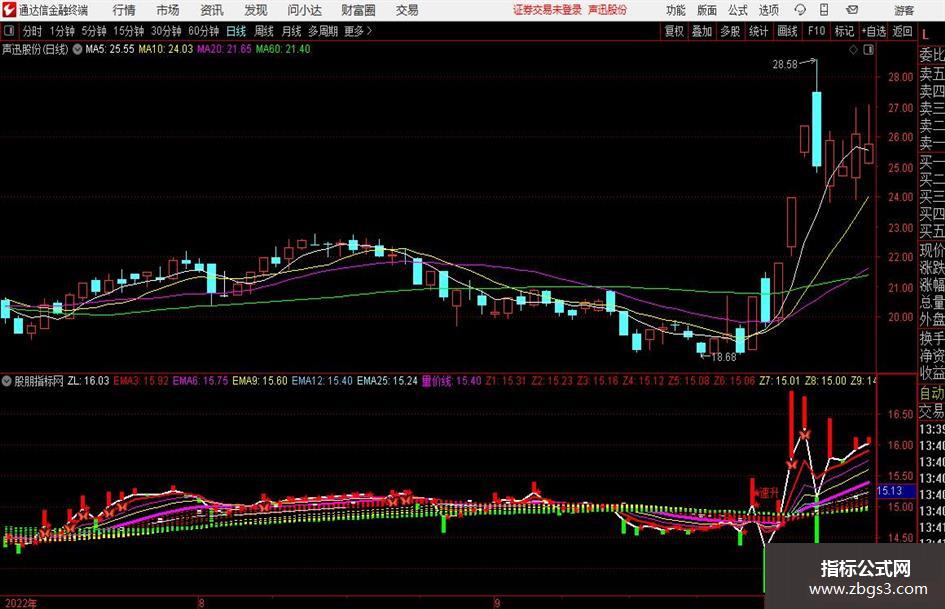945x609 pixels.
Task: Click the MA60: 21.40 label
Action: pyautogui.click(x=283, y=49)
